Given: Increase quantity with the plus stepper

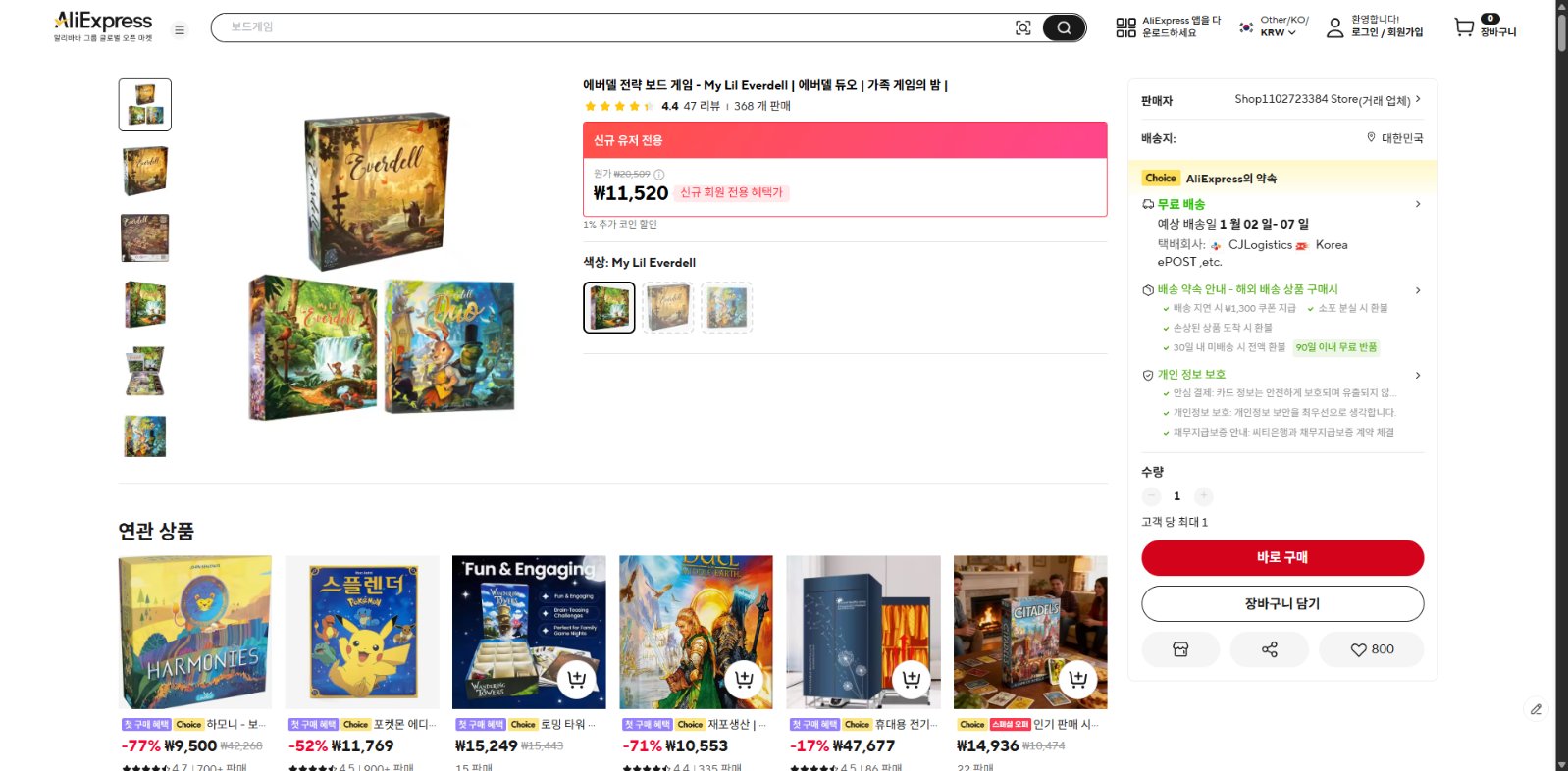Looking at the screenshot, I should point(1204,496).
